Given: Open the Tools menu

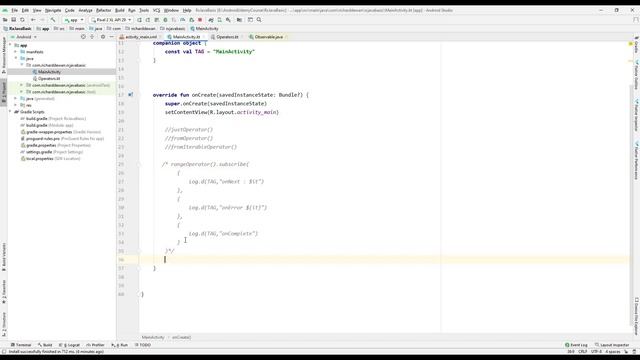Looking at the screenshot, I should [144, 10].
